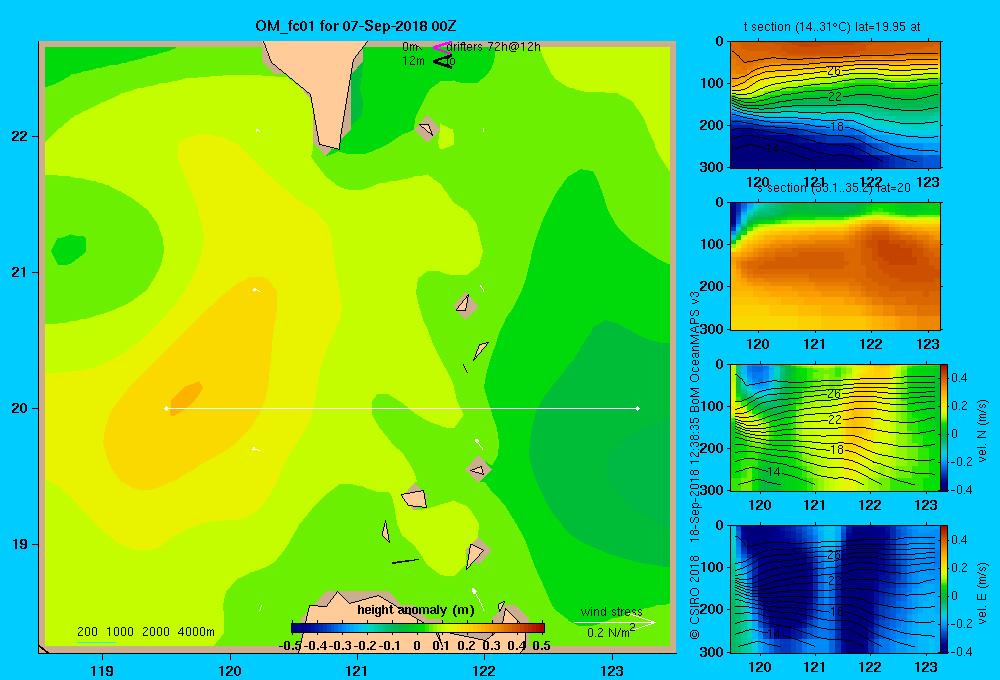The image size is (1000, 680).
Task: Click the '26' contour label in temperature section
Action: [x=834, y=71]
